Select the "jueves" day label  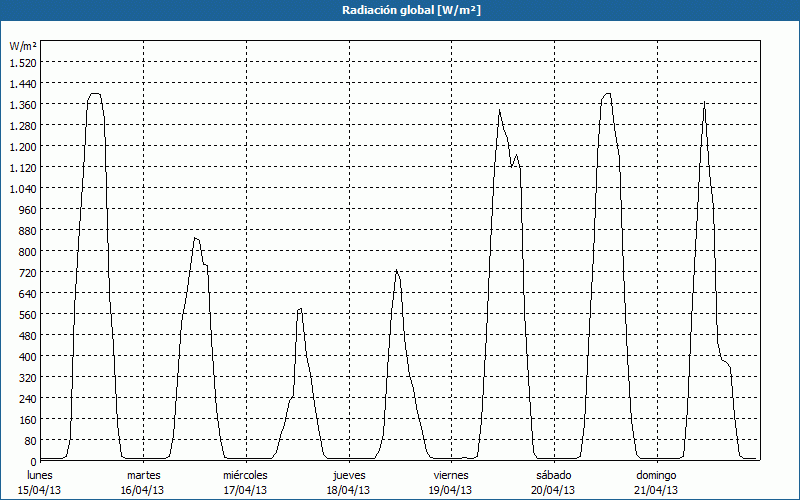(348, 475)
